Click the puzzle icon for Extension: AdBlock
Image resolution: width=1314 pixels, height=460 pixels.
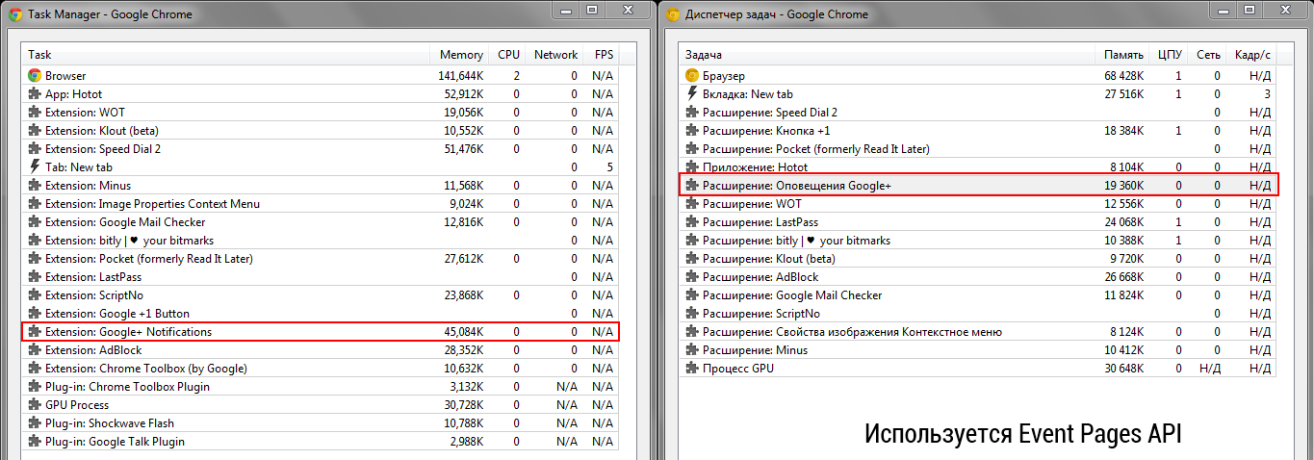pos(34,350)
